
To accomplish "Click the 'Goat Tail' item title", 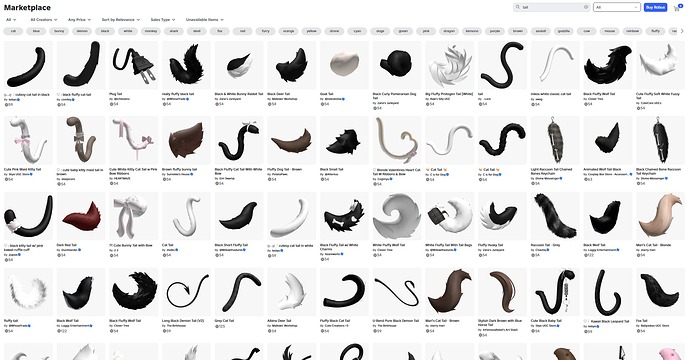I will [x=327, y=94].
